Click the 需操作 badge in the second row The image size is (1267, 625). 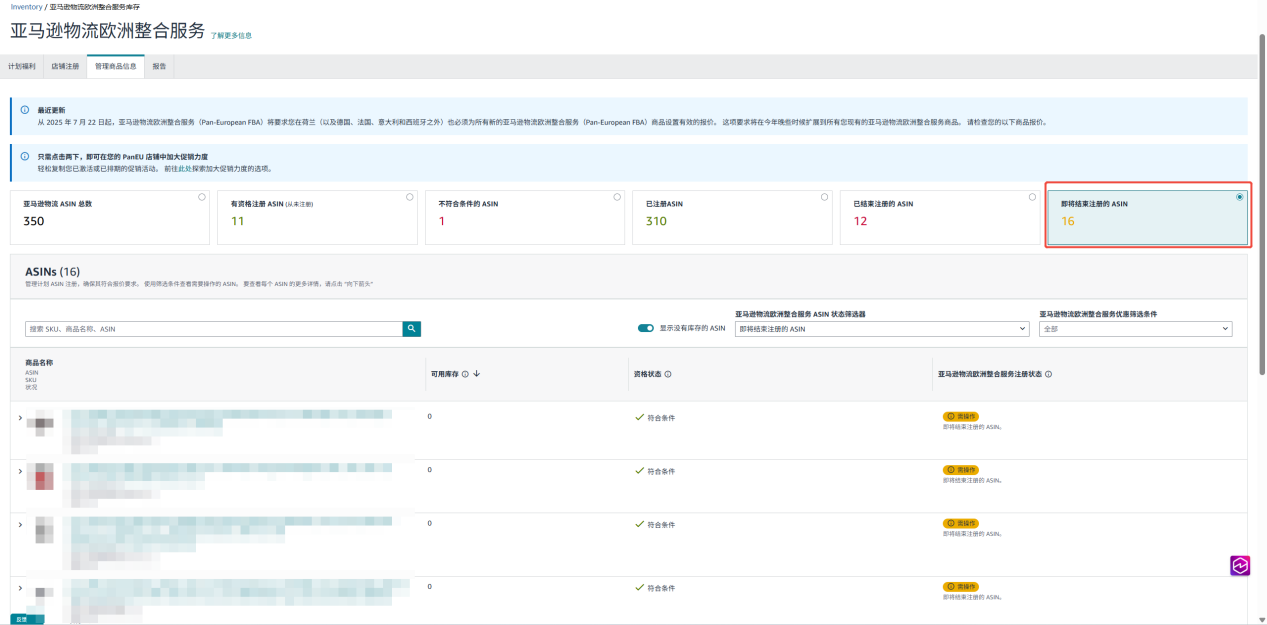(x=961, y=470)
